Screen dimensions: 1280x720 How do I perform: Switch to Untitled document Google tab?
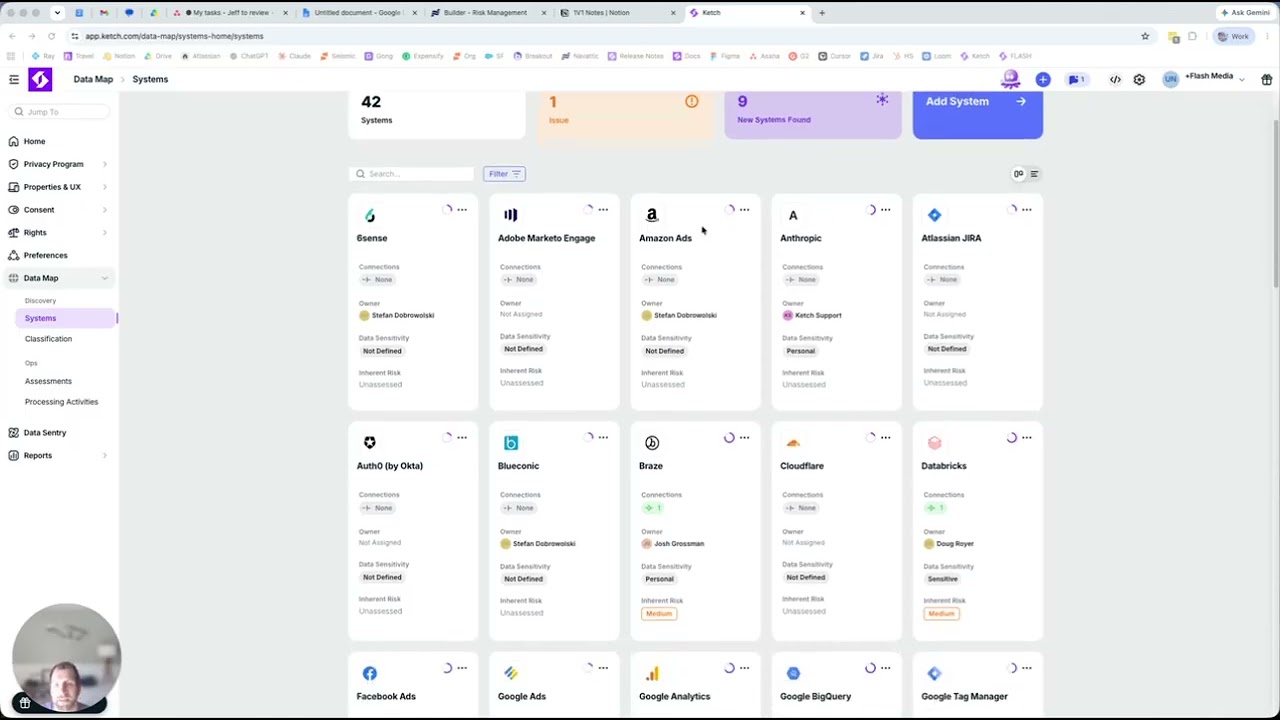coord(358,13)
